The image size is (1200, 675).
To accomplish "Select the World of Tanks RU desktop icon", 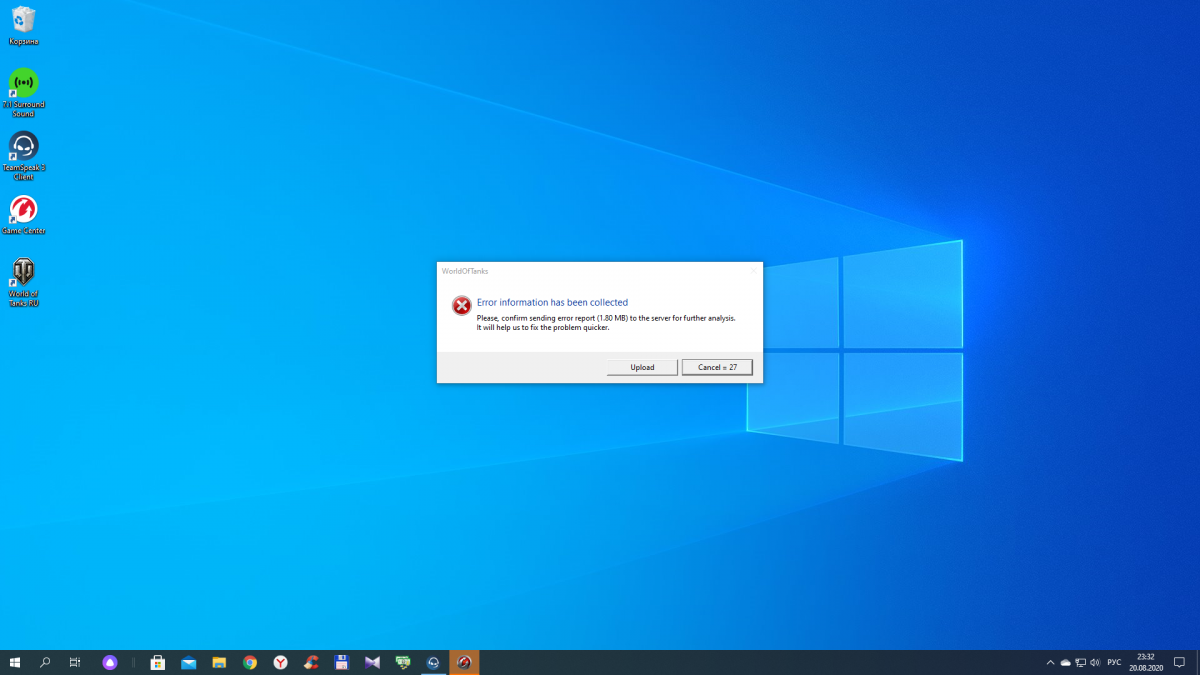I will click(23, 273).
